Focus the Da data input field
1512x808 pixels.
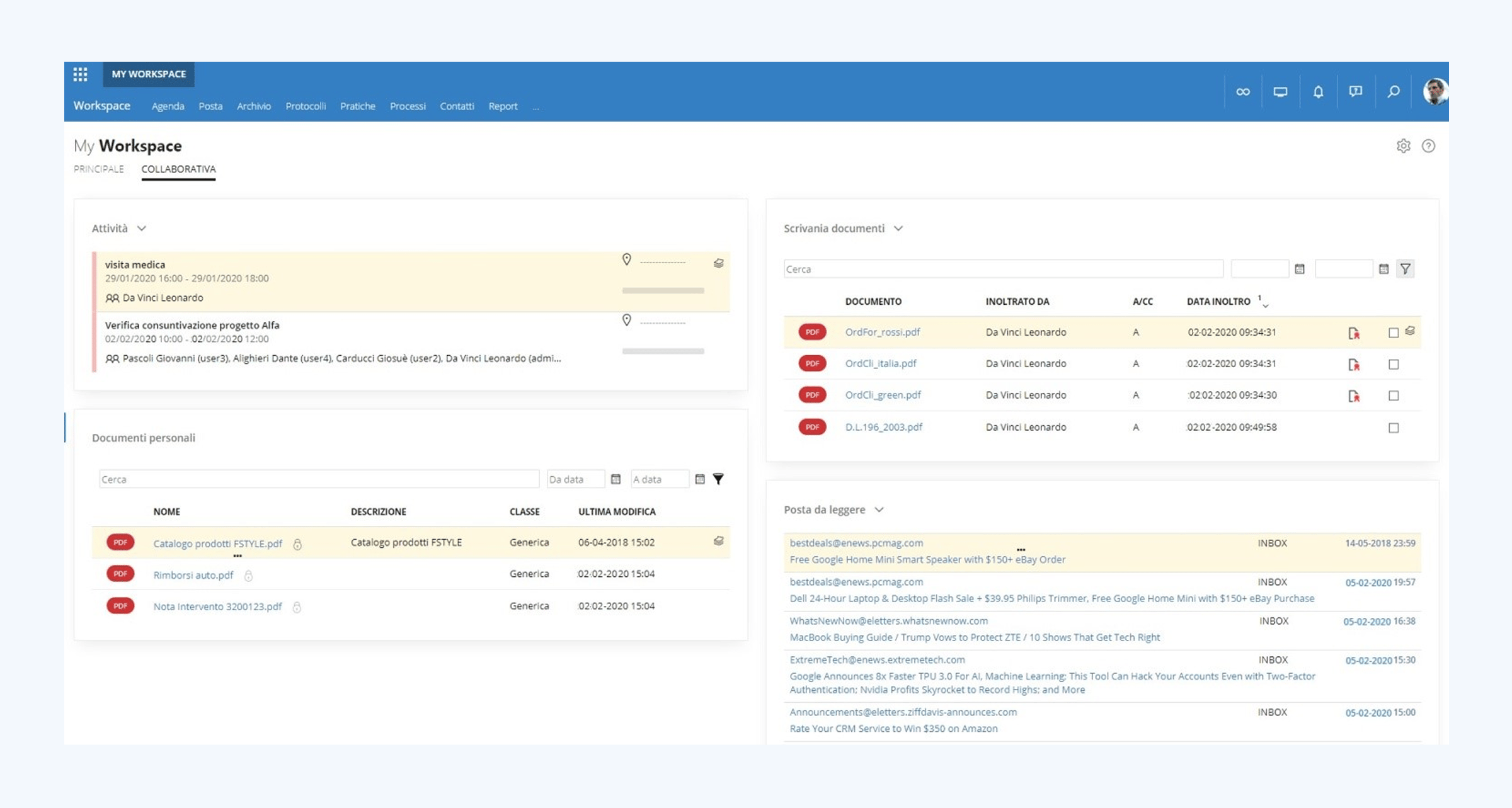576,479
